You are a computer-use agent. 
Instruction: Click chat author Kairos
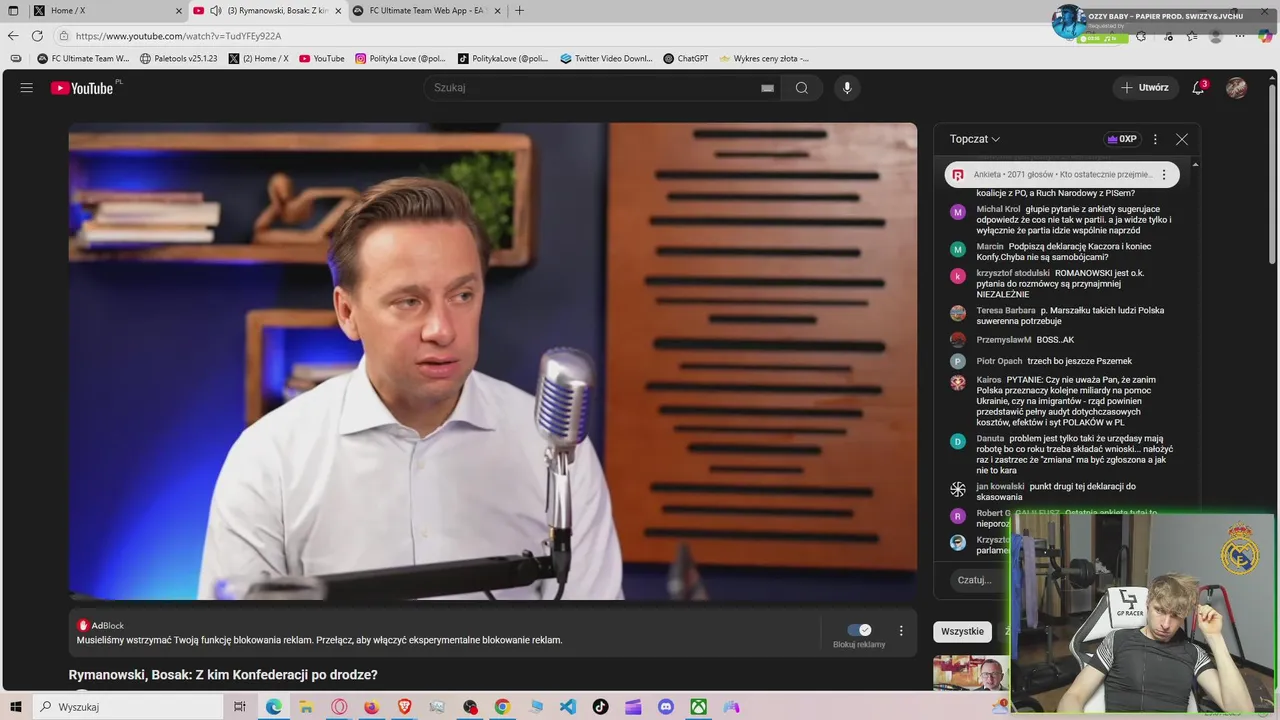coord(989,380)
